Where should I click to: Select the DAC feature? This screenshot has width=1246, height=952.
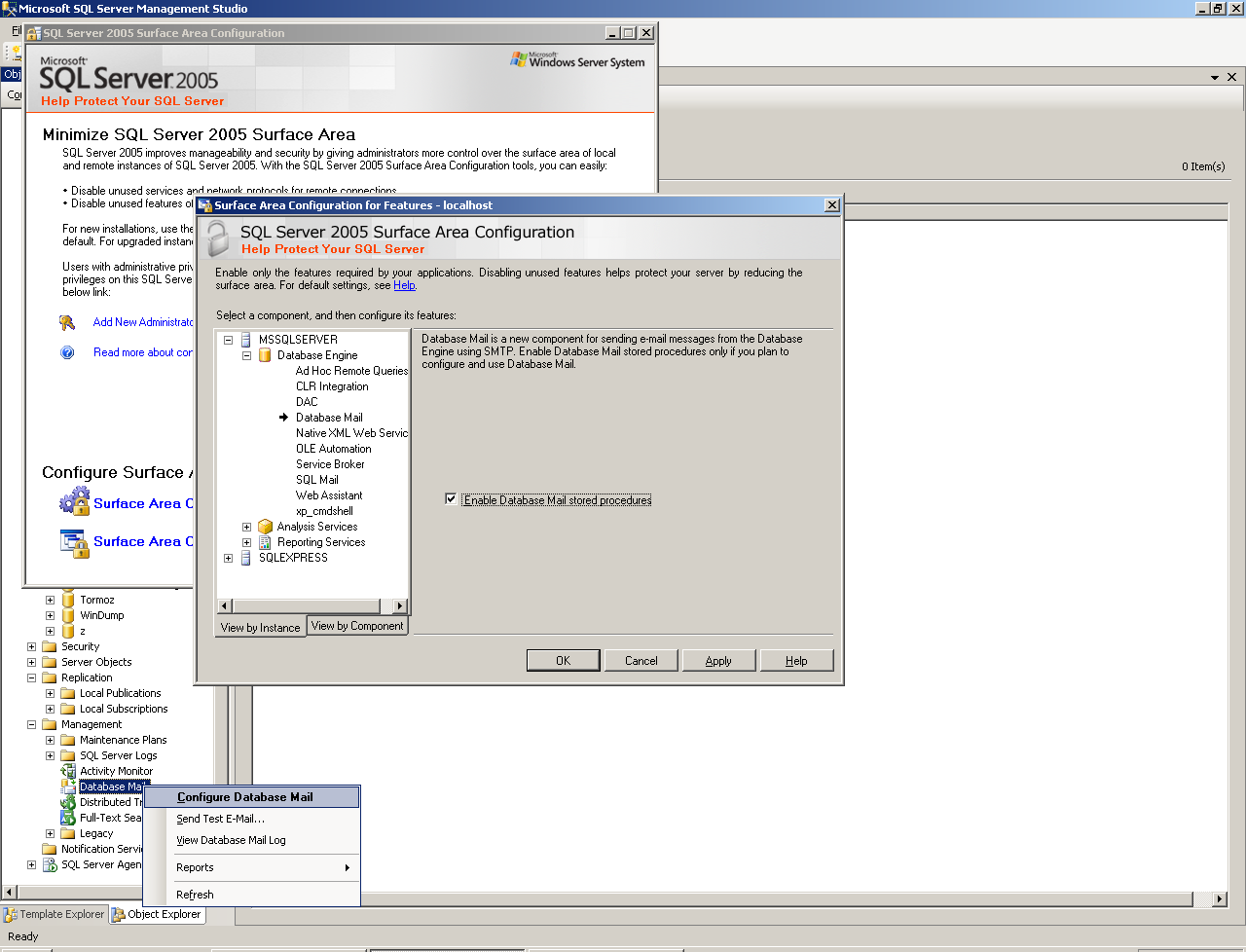tap(307, 402)
